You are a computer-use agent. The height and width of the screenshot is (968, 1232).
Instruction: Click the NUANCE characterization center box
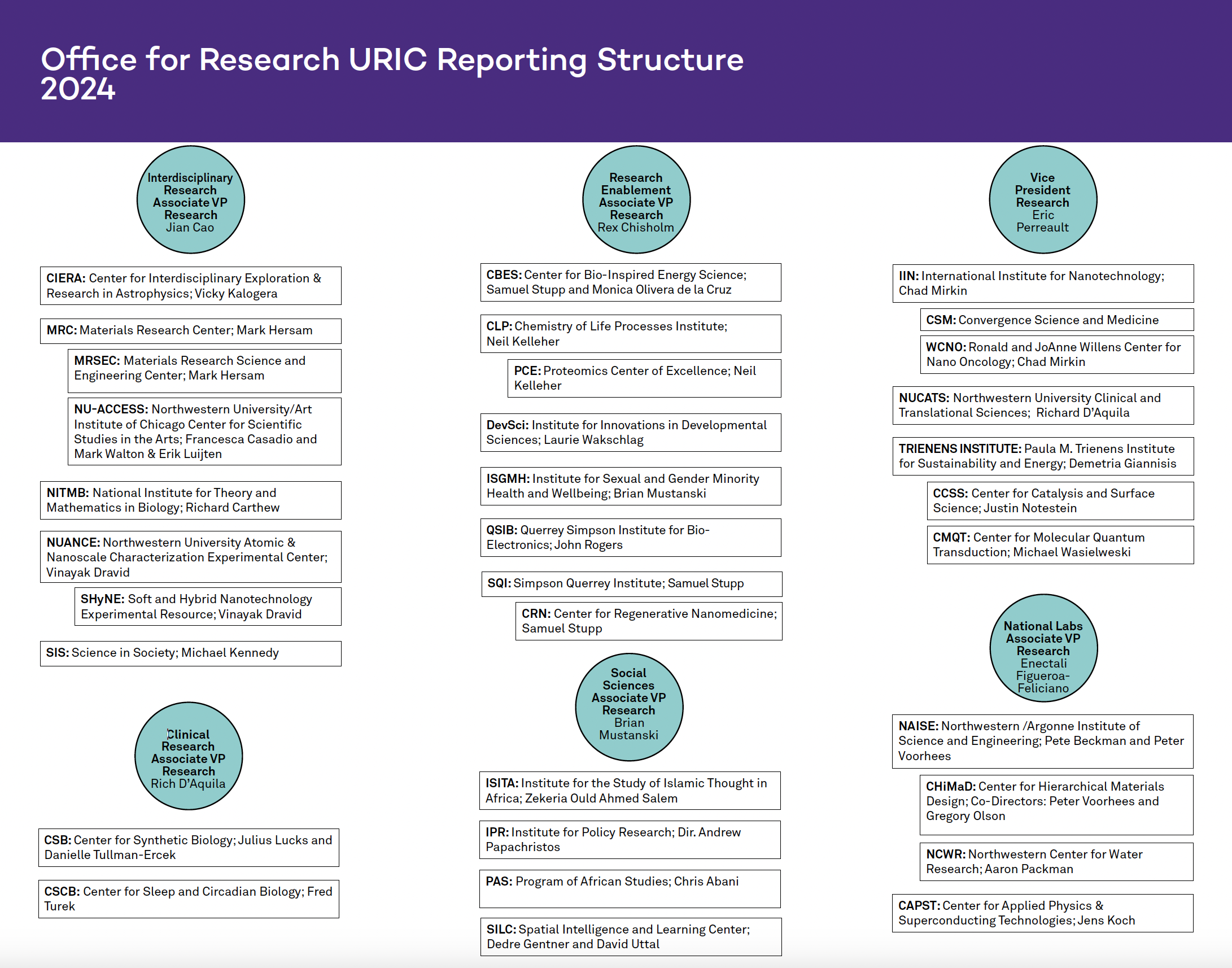[190, 556]
